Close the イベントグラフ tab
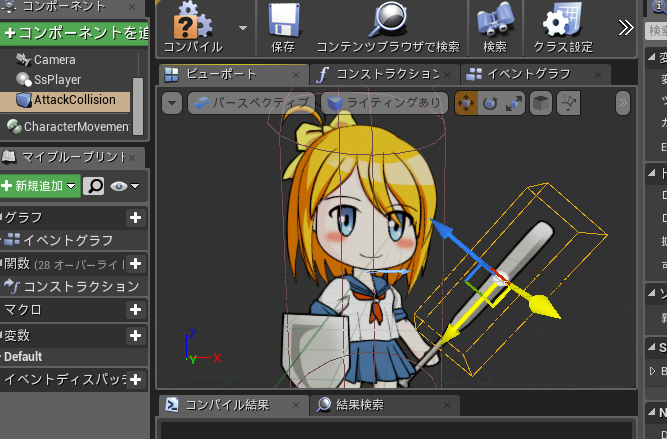The height and width of the screenshot is (439, 667). pos(598,75)
